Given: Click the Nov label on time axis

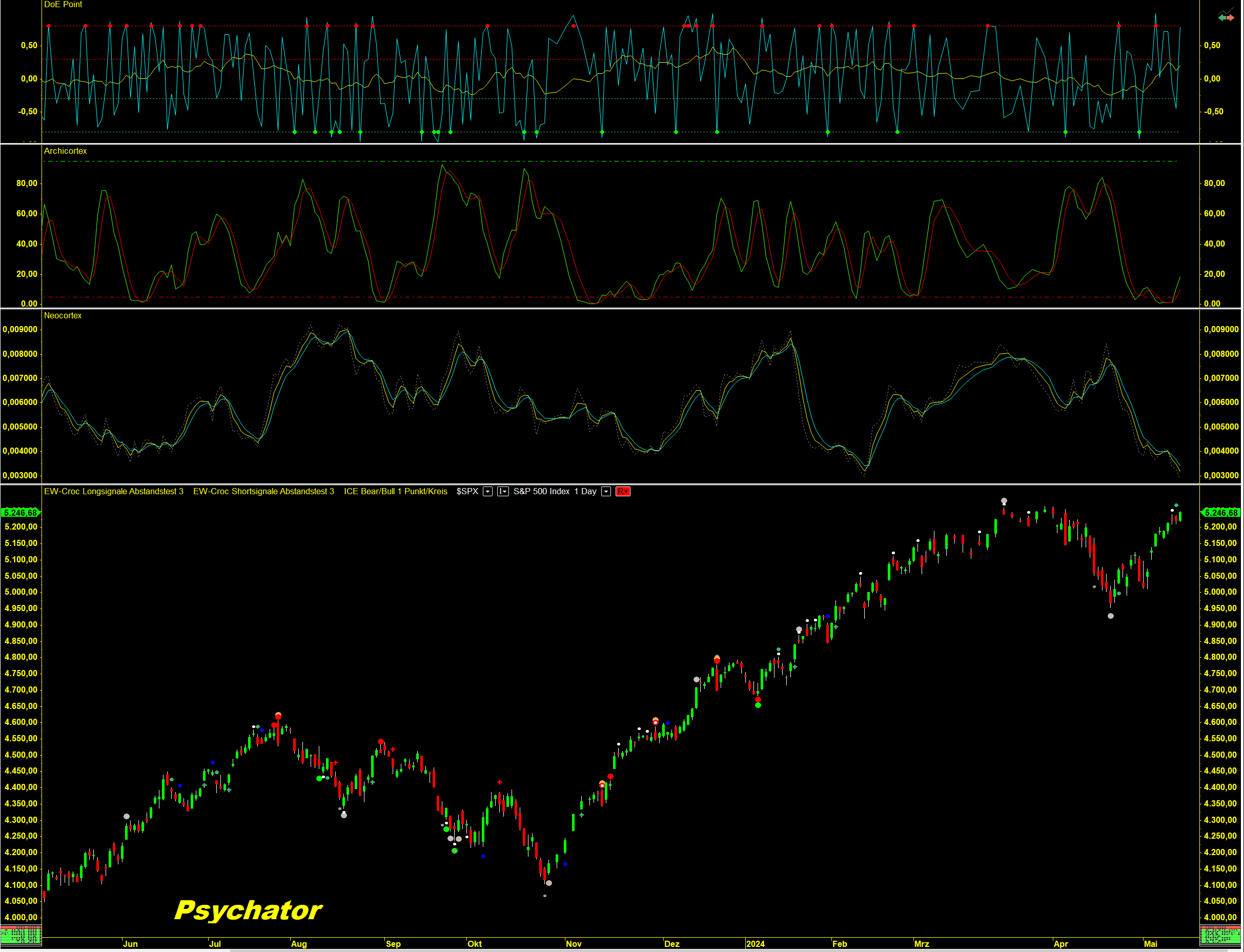Looking at the screenshot, I should [573, 943].
